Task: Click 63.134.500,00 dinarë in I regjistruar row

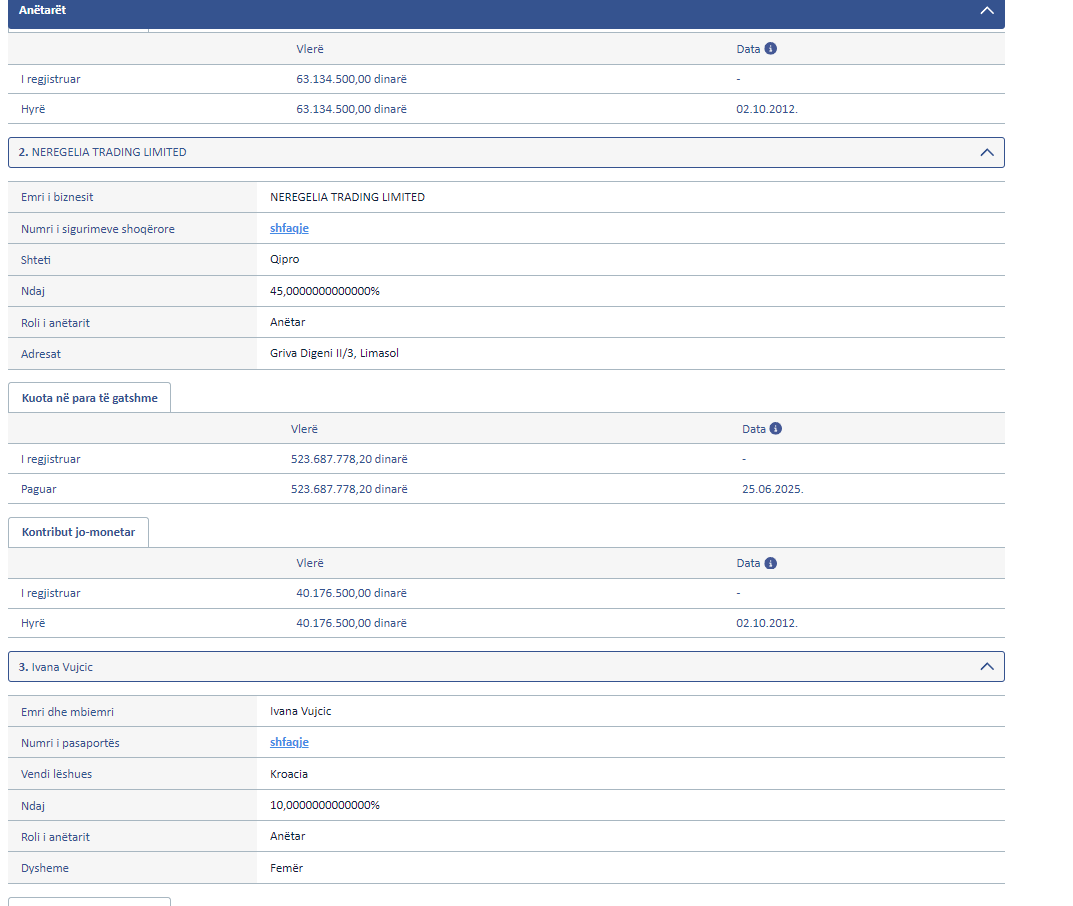Action: 351,79
